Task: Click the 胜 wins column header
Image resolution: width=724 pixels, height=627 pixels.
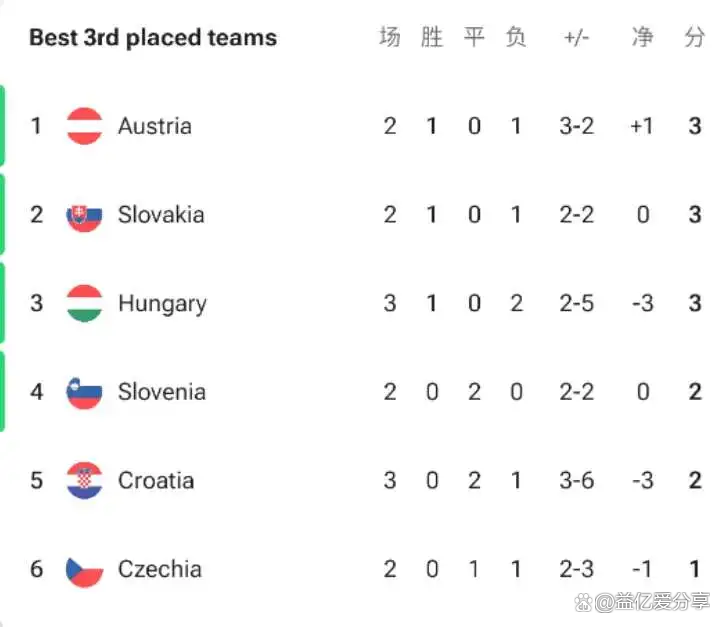Action: point(432,37)
